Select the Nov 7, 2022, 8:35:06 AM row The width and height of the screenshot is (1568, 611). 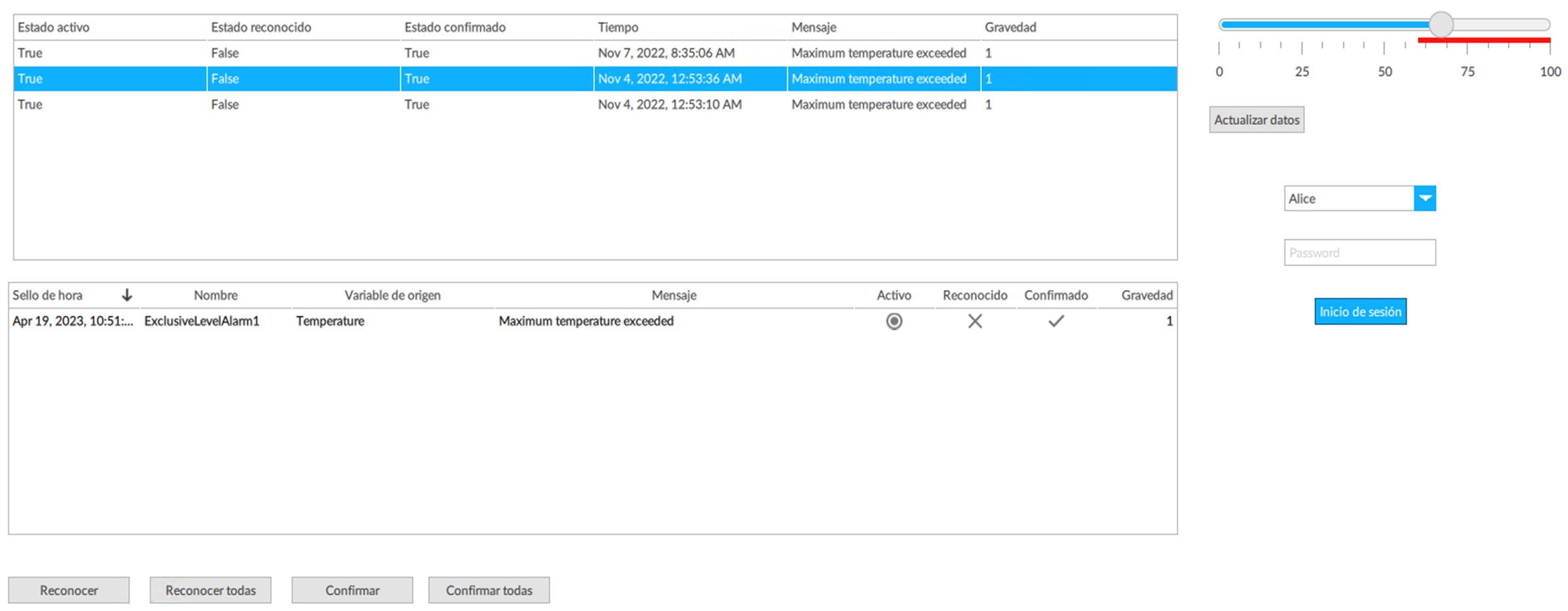pos(595,53)
